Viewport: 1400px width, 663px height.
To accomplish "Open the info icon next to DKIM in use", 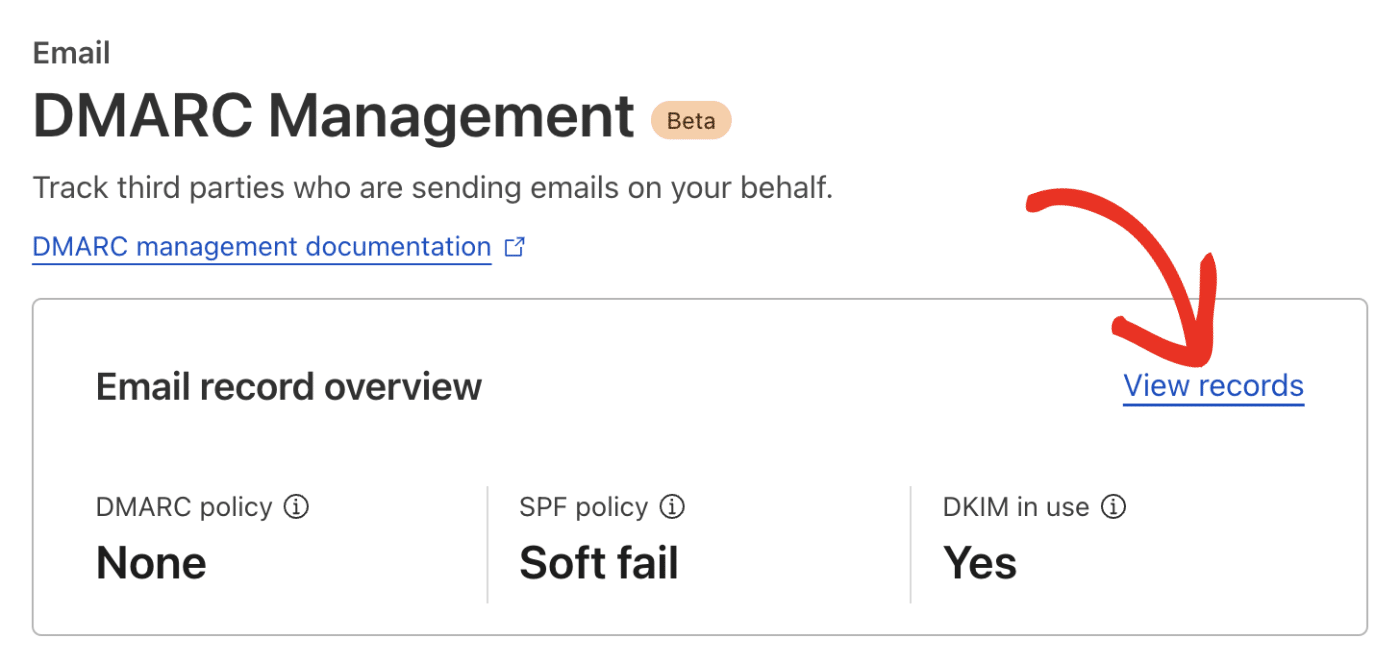I will tap(1113, 507).
